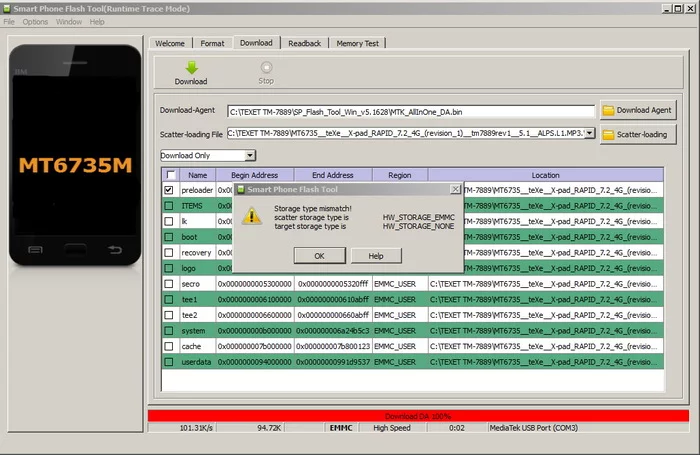Viewport: 700px width, 455px height.
Task: Click the tee2 EMMC_USER region cell
Action: pyautogui.click(x=400, y=315)
